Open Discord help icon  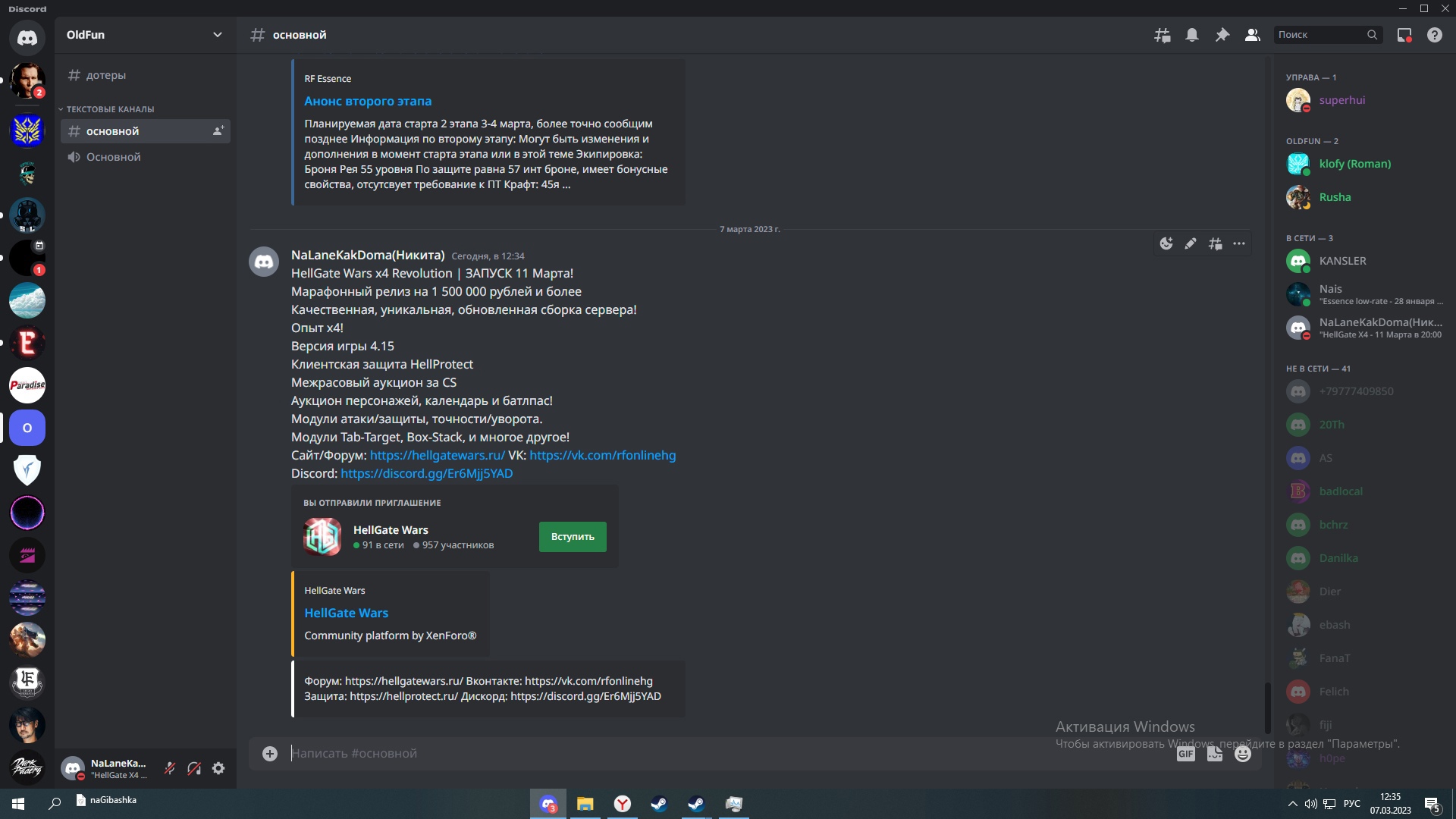[1435, 35]
